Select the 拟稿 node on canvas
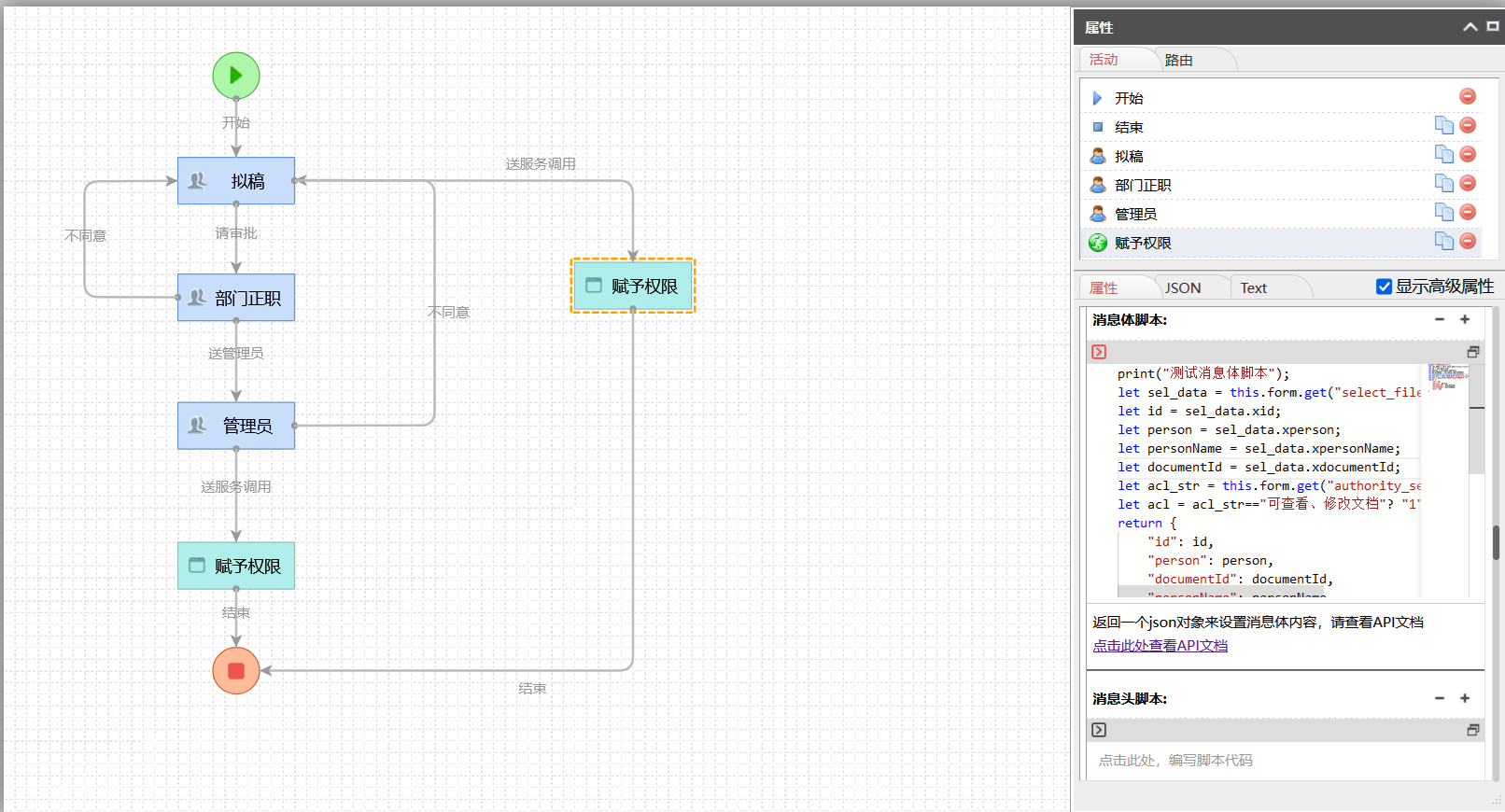Viewport: 1505px width, 812px height. point(236,181)
